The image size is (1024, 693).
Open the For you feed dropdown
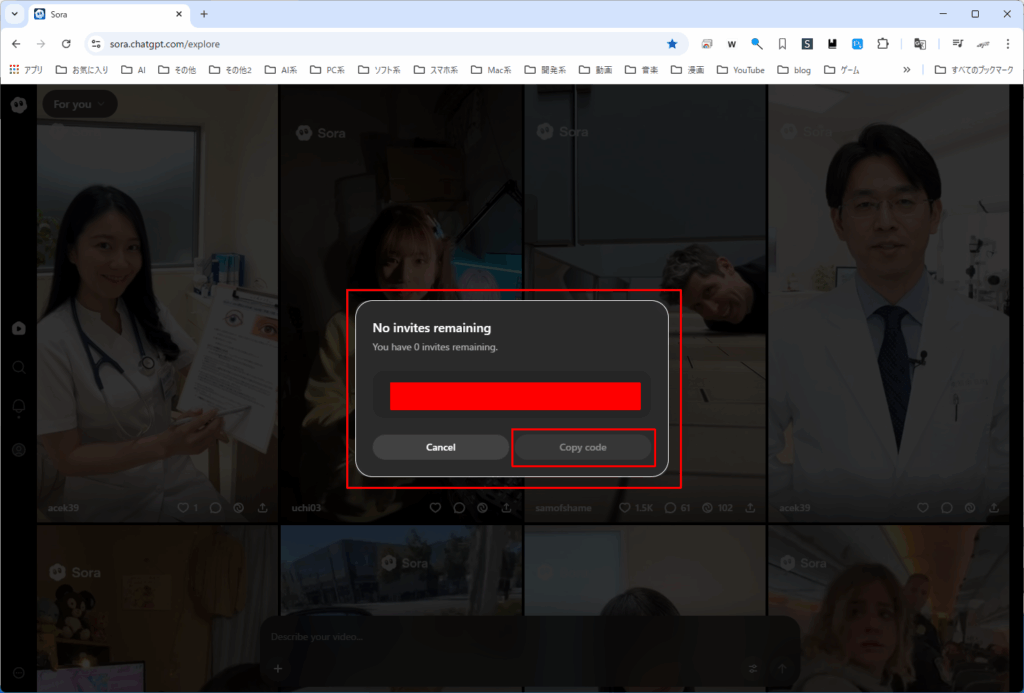(x=79, y=104)
